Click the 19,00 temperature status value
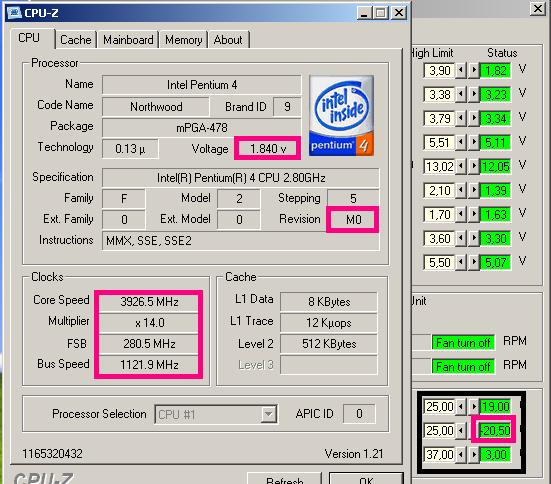 point(495,407)
